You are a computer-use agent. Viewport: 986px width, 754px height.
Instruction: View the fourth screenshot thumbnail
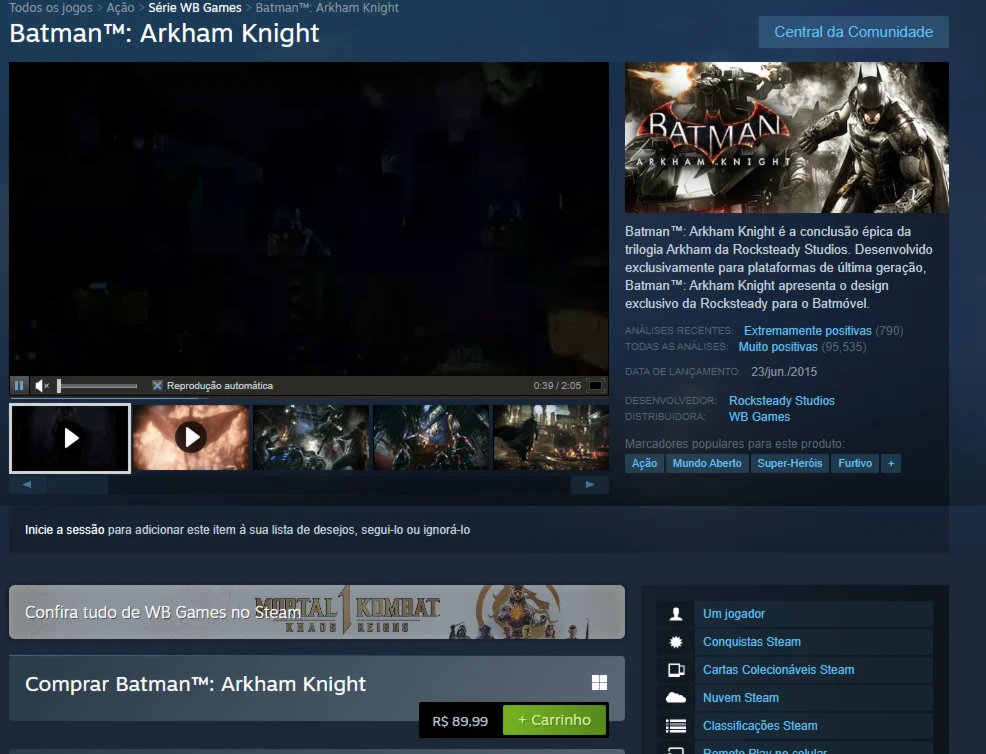tap(431, 437)
